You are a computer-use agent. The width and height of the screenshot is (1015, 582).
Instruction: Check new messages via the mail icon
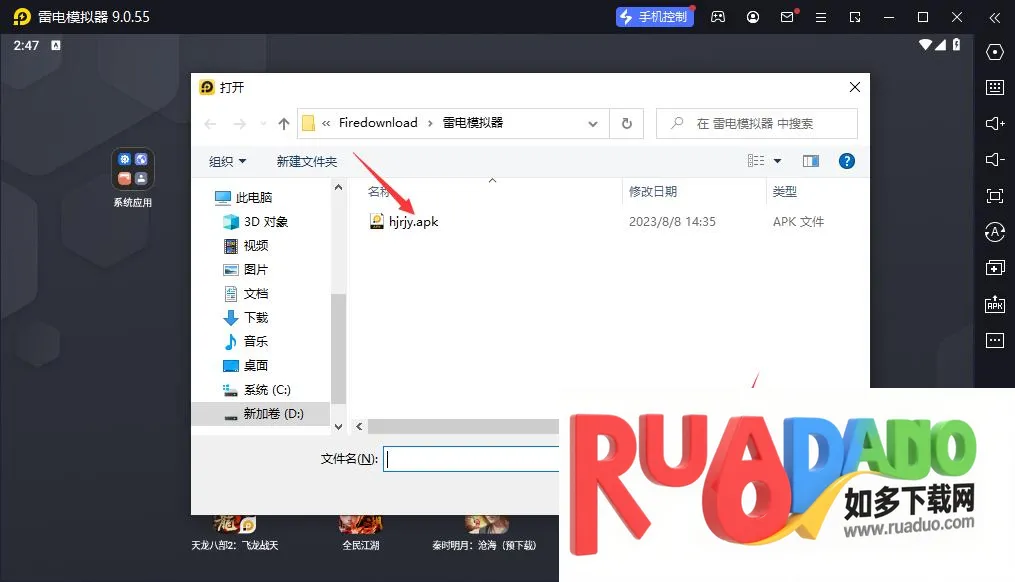click(787, 17)
